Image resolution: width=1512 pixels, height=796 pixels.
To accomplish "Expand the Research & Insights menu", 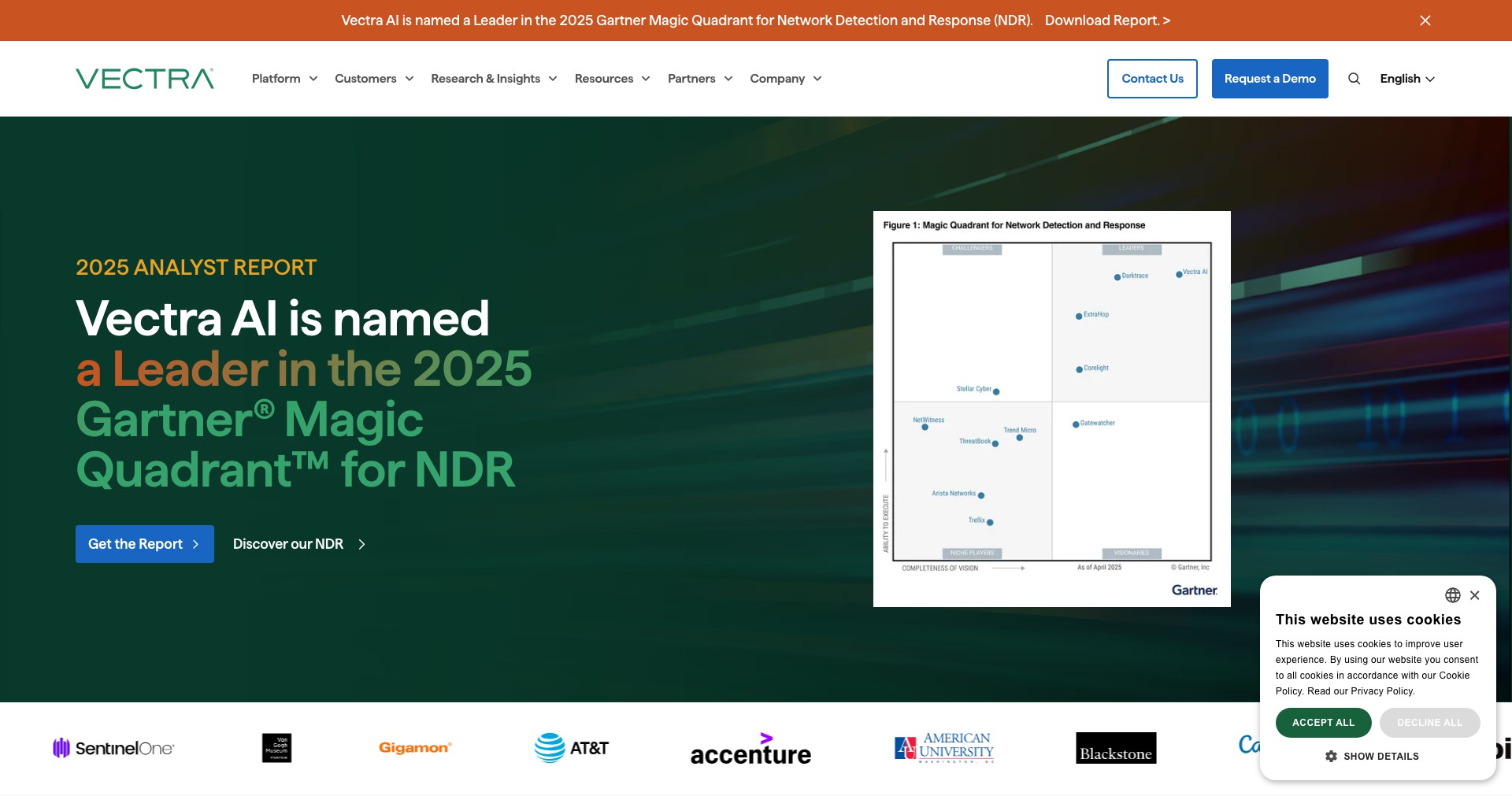I will (494, 79).
